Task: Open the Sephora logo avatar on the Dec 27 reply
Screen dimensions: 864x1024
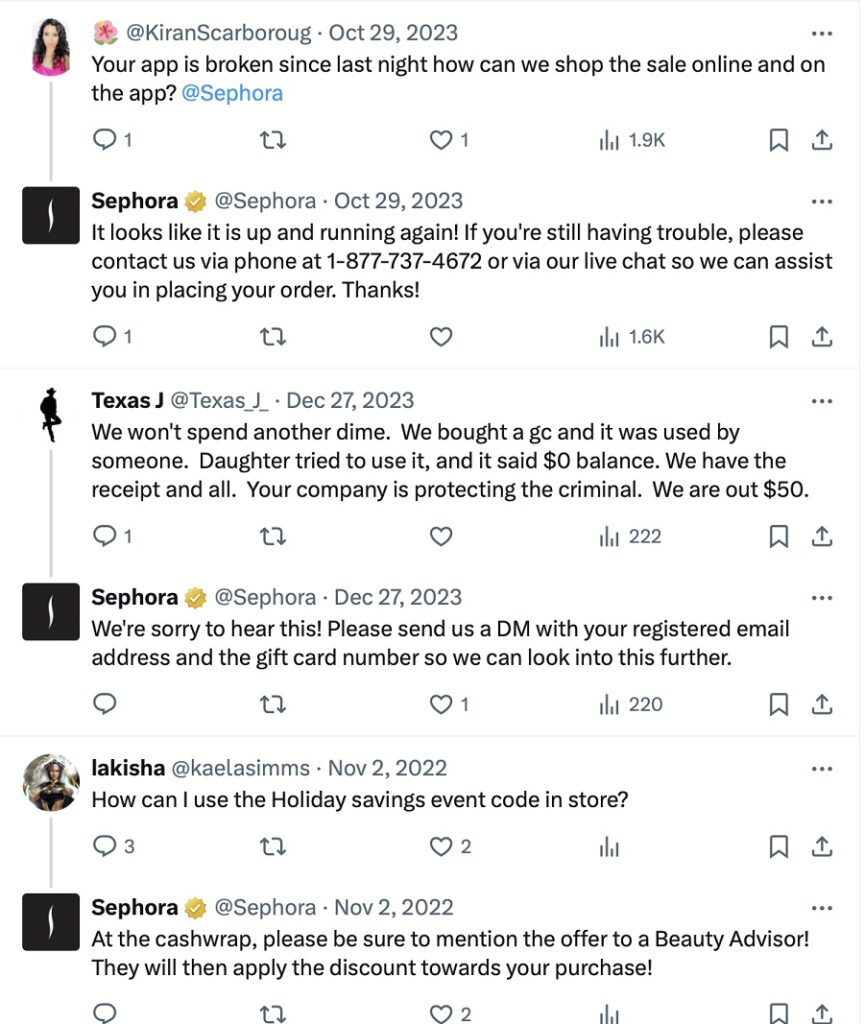Action: [x=51, y=612]
